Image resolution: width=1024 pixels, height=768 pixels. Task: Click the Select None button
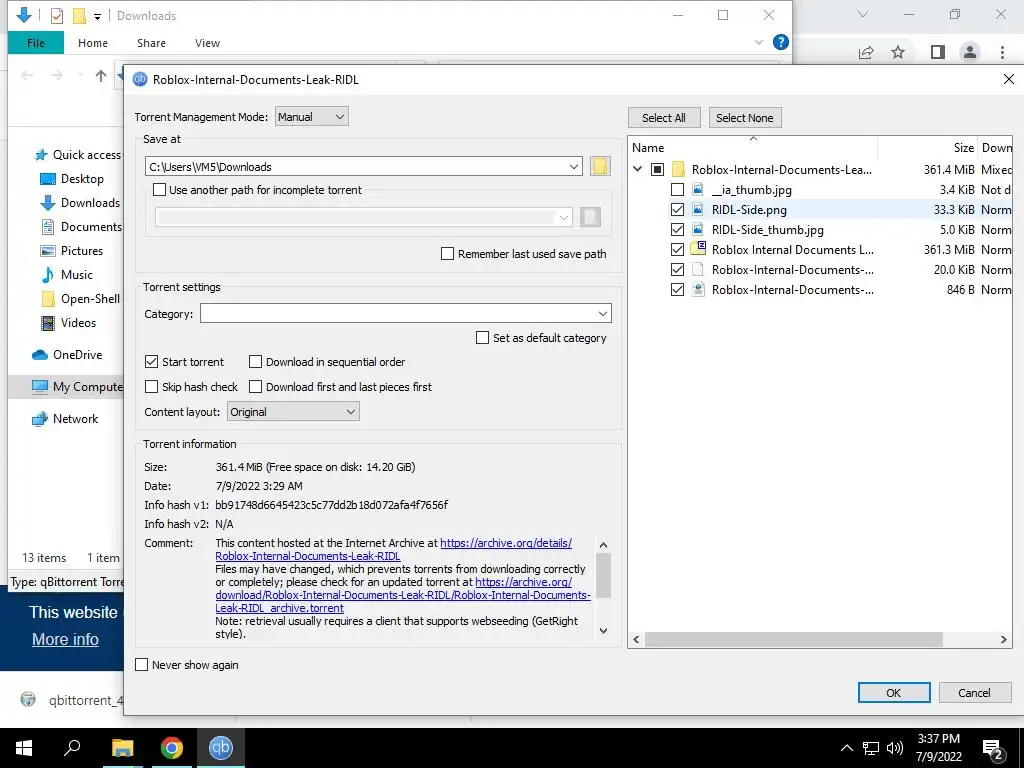(744, 118)
